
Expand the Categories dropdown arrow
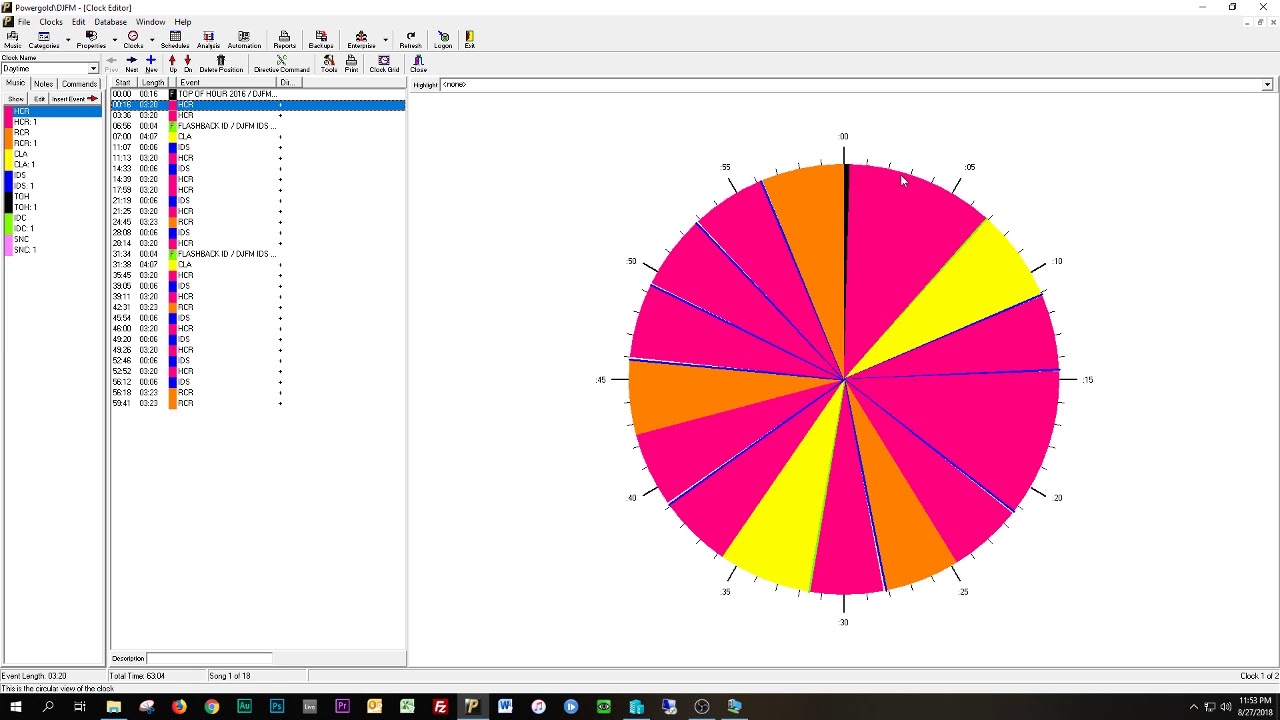(68, 40)
